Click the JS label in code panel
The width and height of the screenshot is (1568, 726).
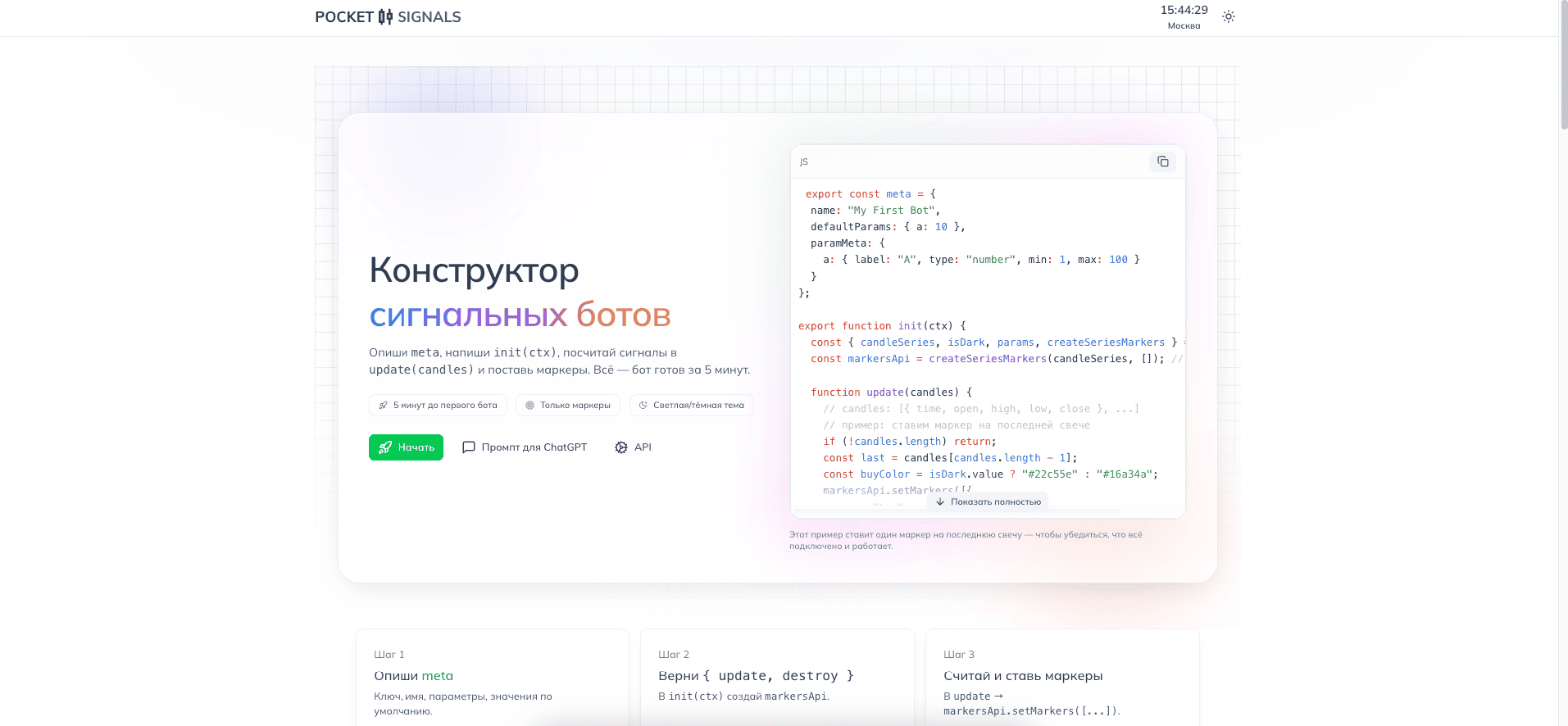click(x=804, y=162)
